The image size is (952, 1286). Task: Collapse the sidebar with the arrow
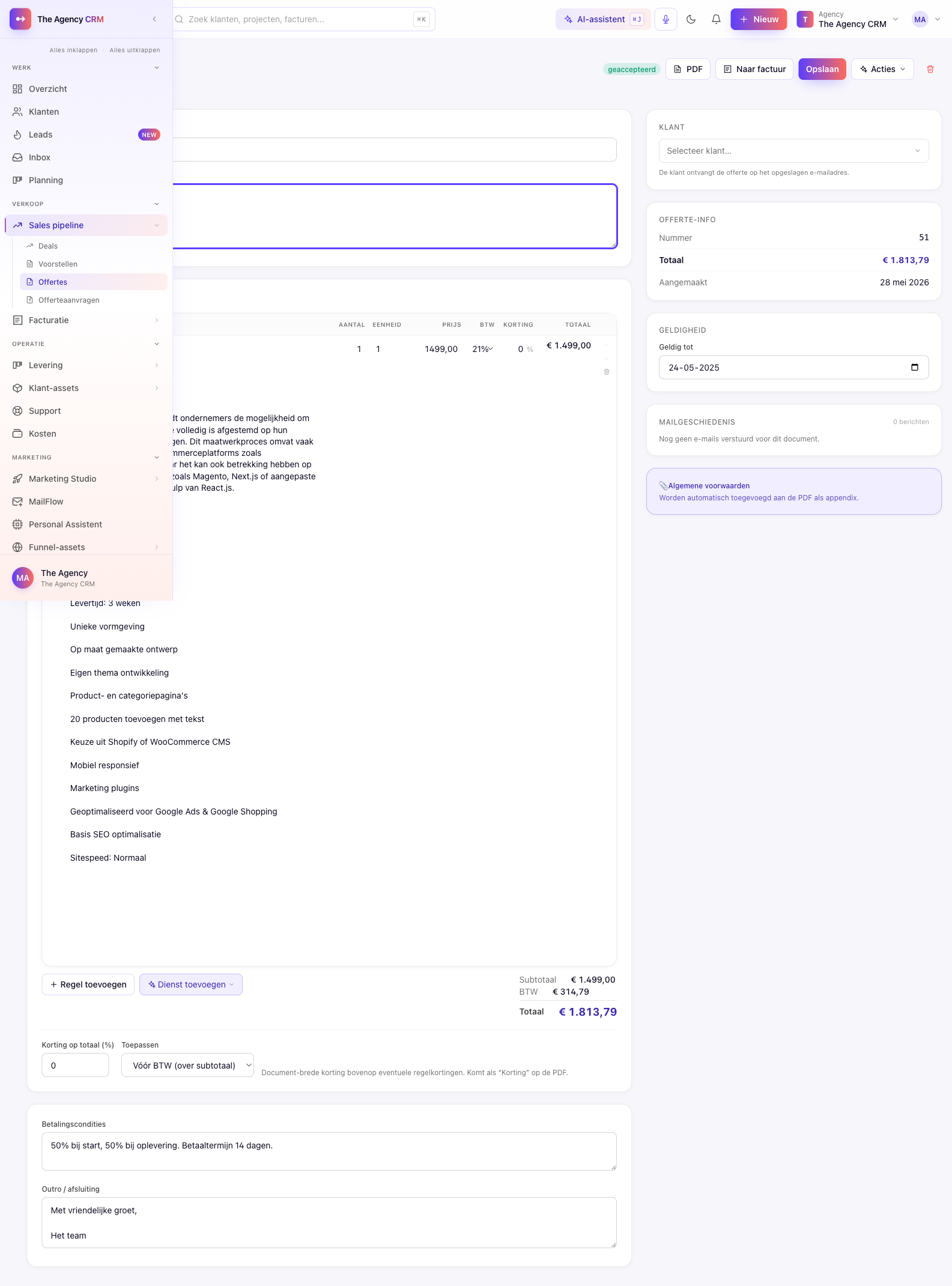pos(154,19)
